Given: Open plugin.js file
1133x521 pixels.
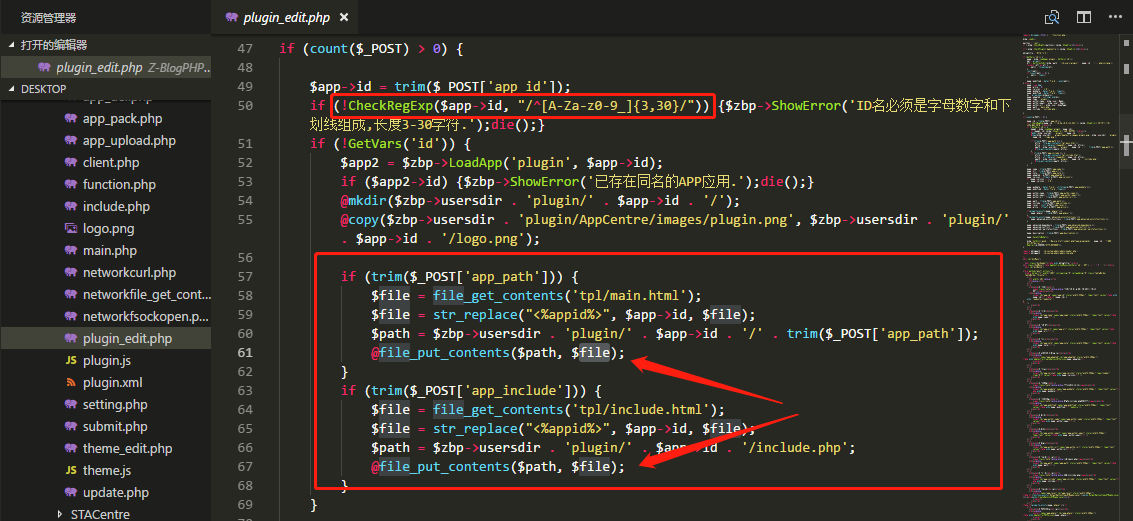Looking at the screenshot, I should pos(106,361).
